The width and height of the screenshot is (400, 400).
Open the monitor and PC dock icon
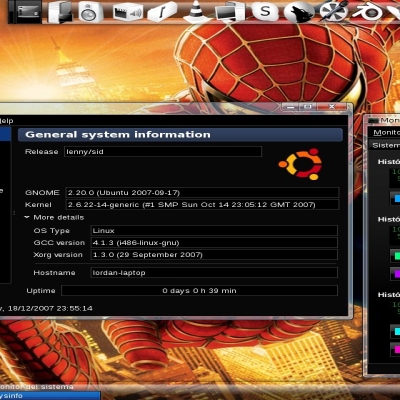[230, 12]
